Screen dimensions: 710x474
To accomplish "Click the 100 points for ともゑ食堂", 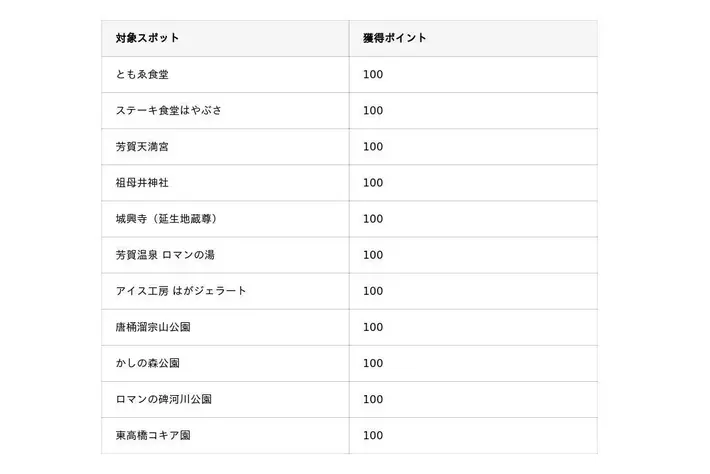I will [373, 74].
